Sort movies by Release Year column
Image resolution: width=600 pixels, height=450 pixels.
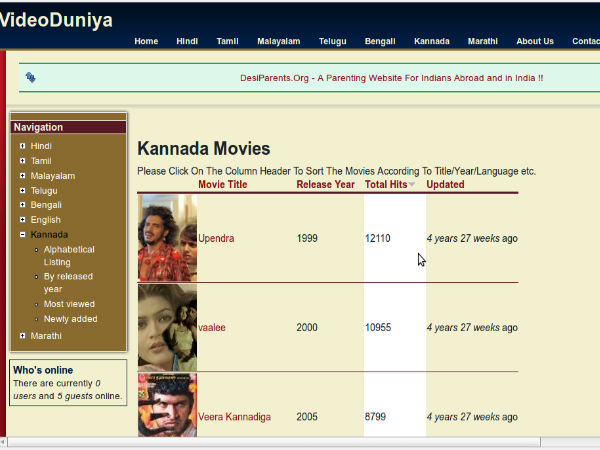[x=325, y=184]
